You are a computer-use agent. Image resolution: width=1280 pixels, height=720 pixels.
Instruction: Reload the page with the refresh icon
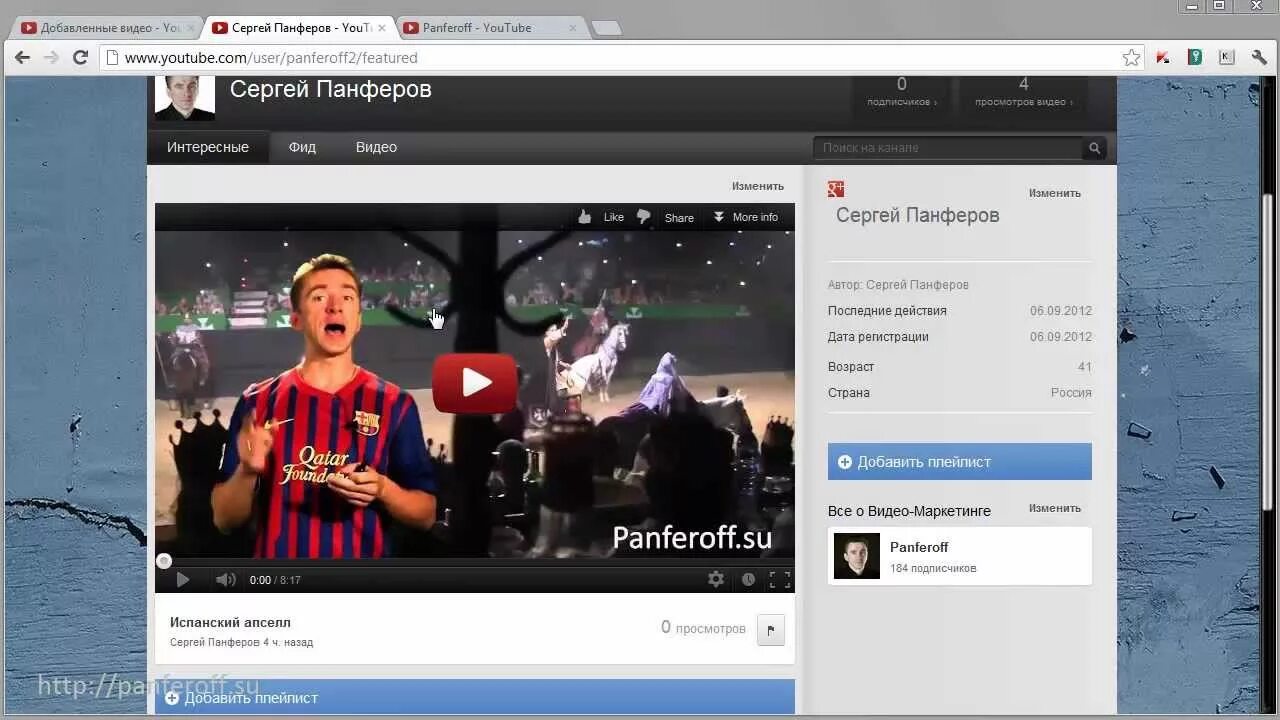click(x=81, y=58)
